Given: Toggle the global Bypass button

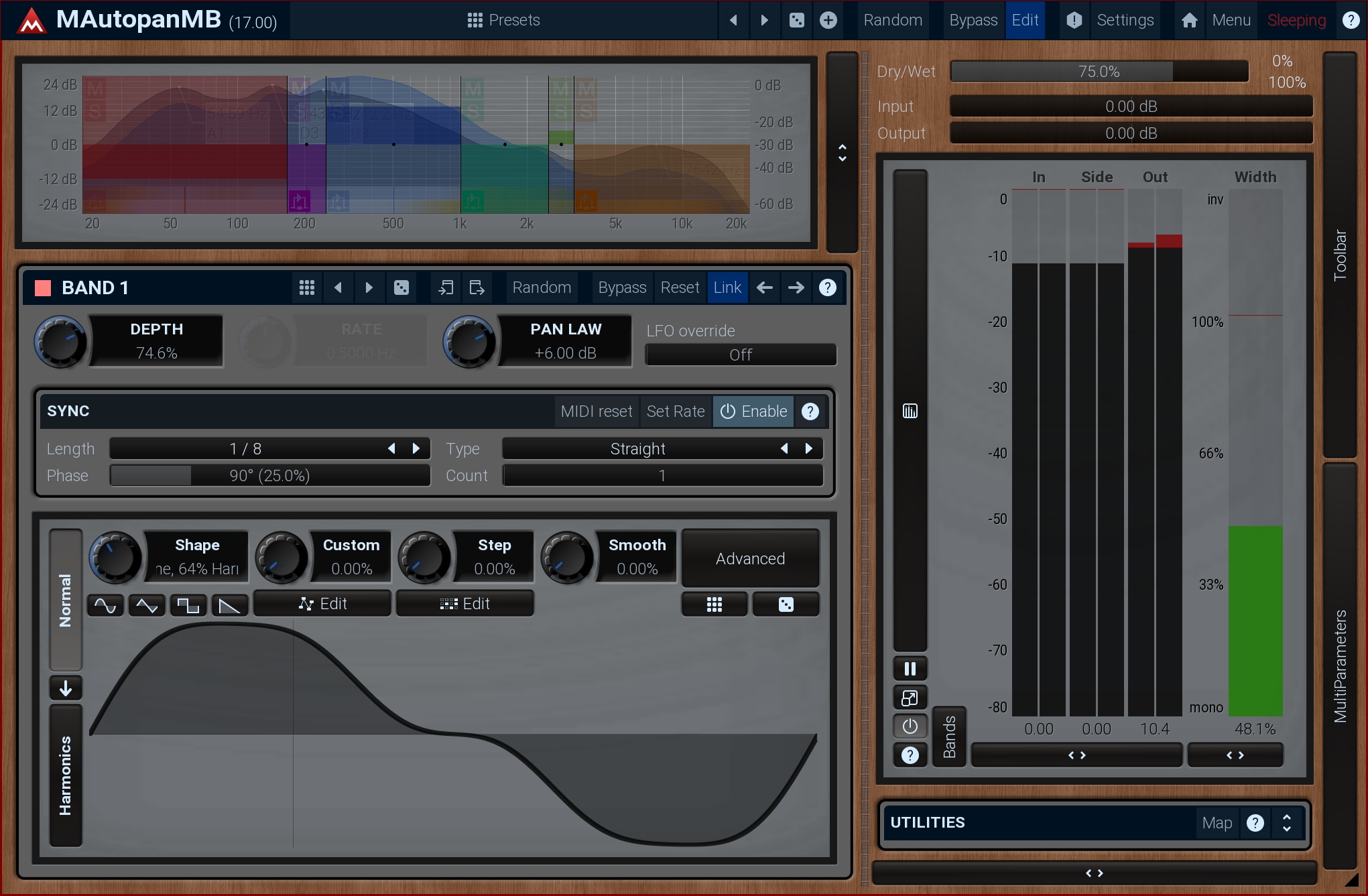Looking at the screenshot, I should pyautogui.click(x=973, y=20).
